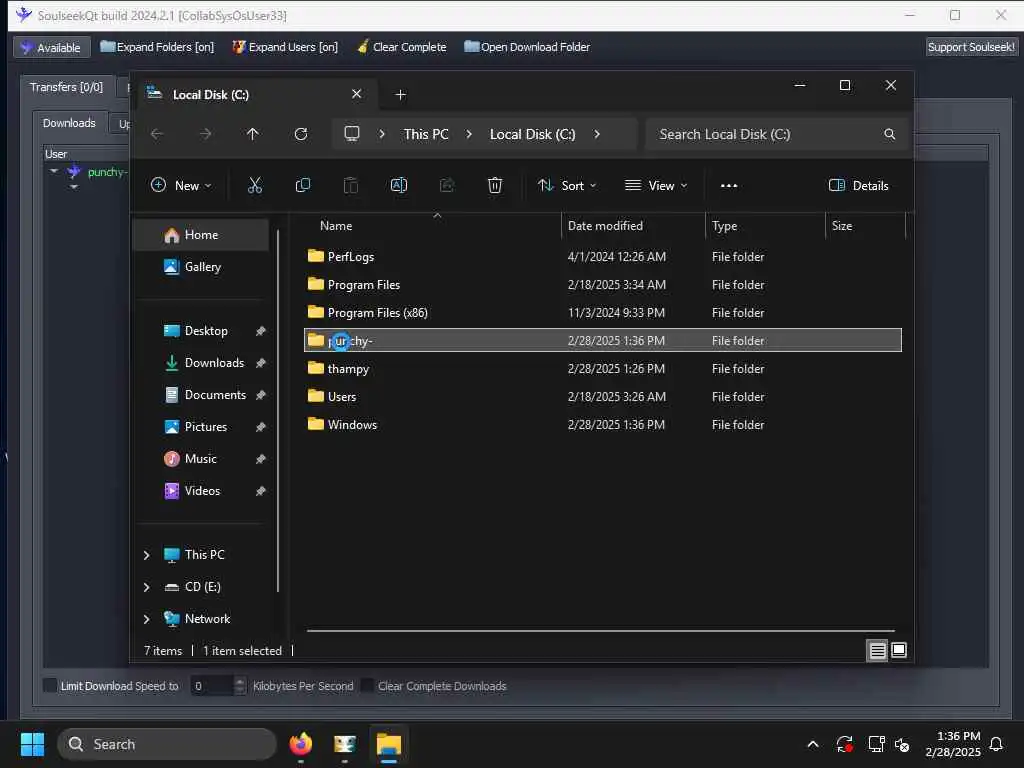Show hidden system tray icons

813,744
